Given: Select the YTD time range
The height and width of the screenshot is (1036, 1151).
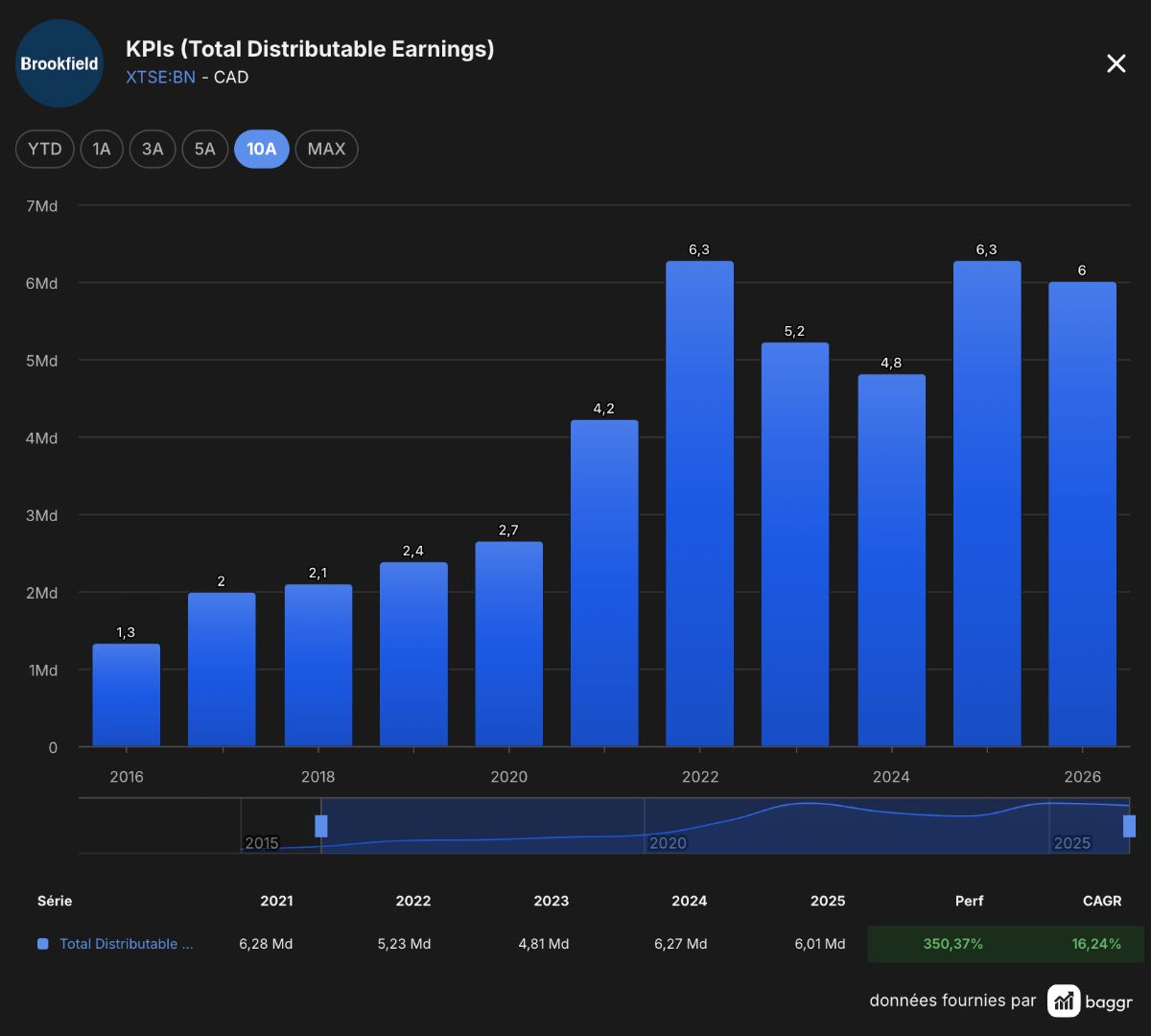Looking at the screenshot, I should (x=45, y=149).
